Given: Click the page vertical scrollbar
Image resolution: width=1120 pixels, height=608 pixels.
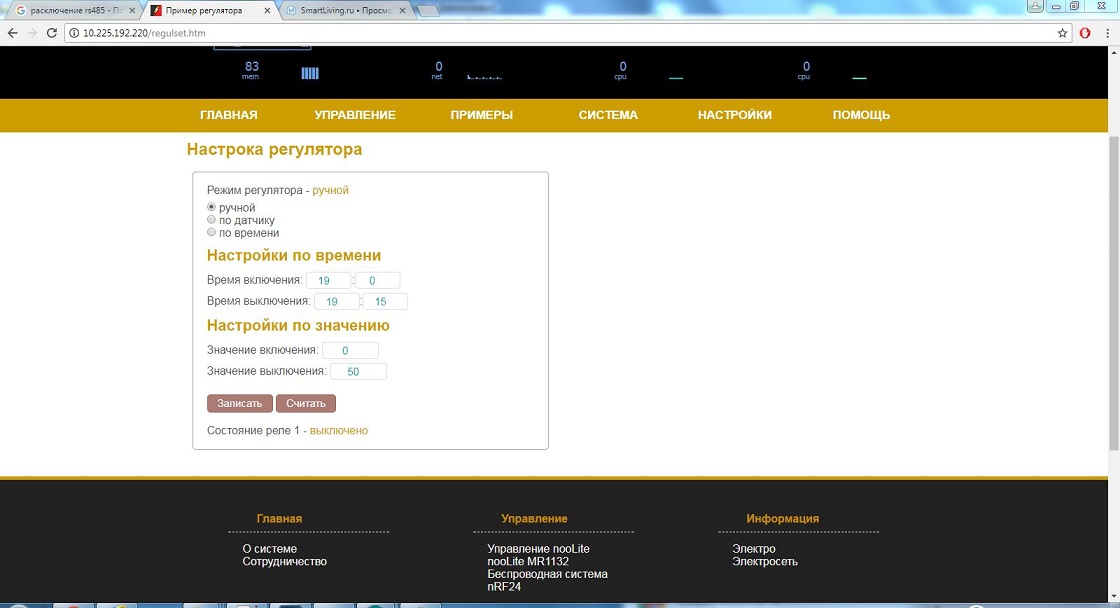Looking at the screenshot, I should (1113, 300).
